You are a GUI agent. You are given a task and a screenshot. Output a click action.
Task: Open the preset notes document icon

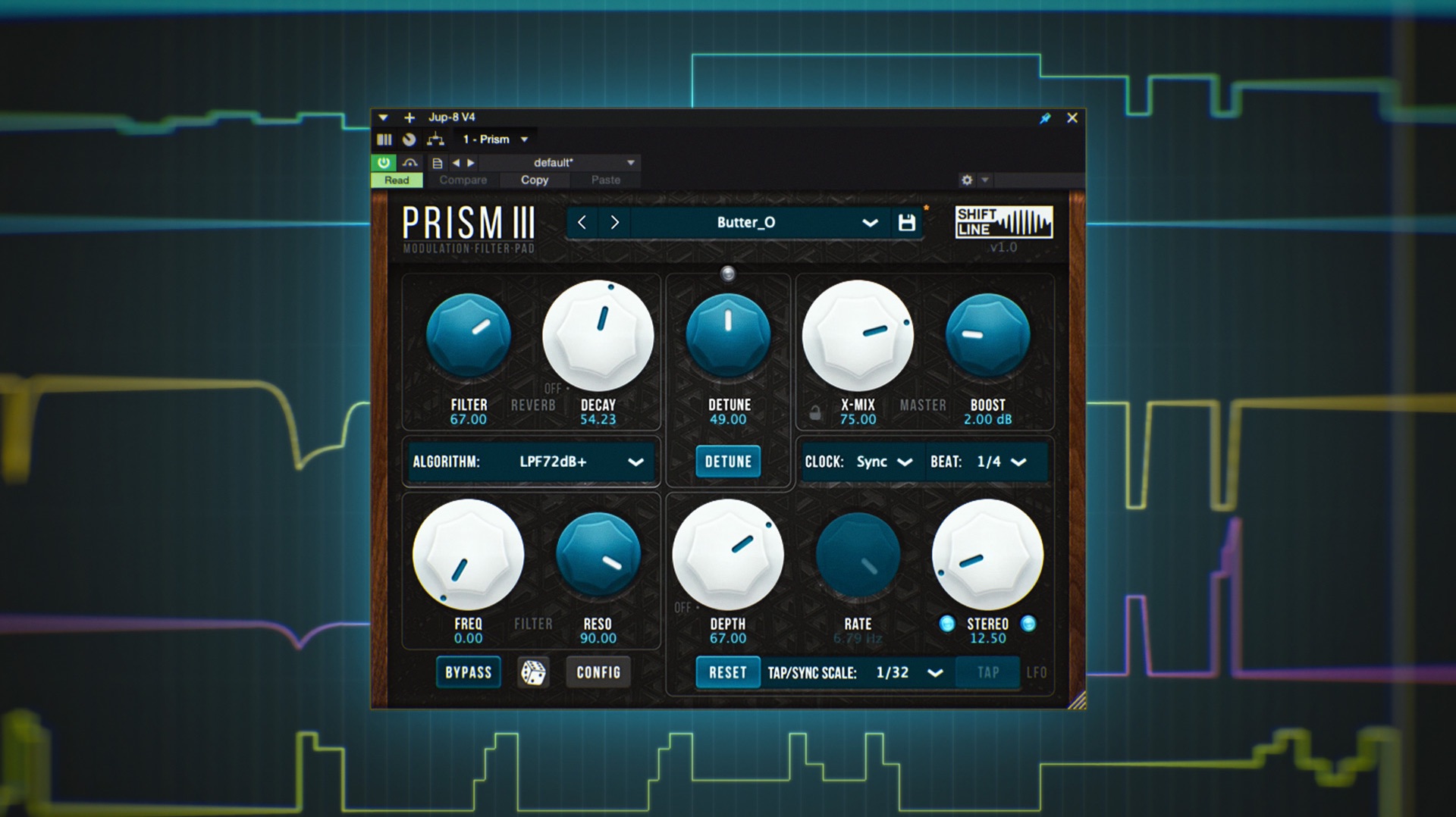coord(437,162)
